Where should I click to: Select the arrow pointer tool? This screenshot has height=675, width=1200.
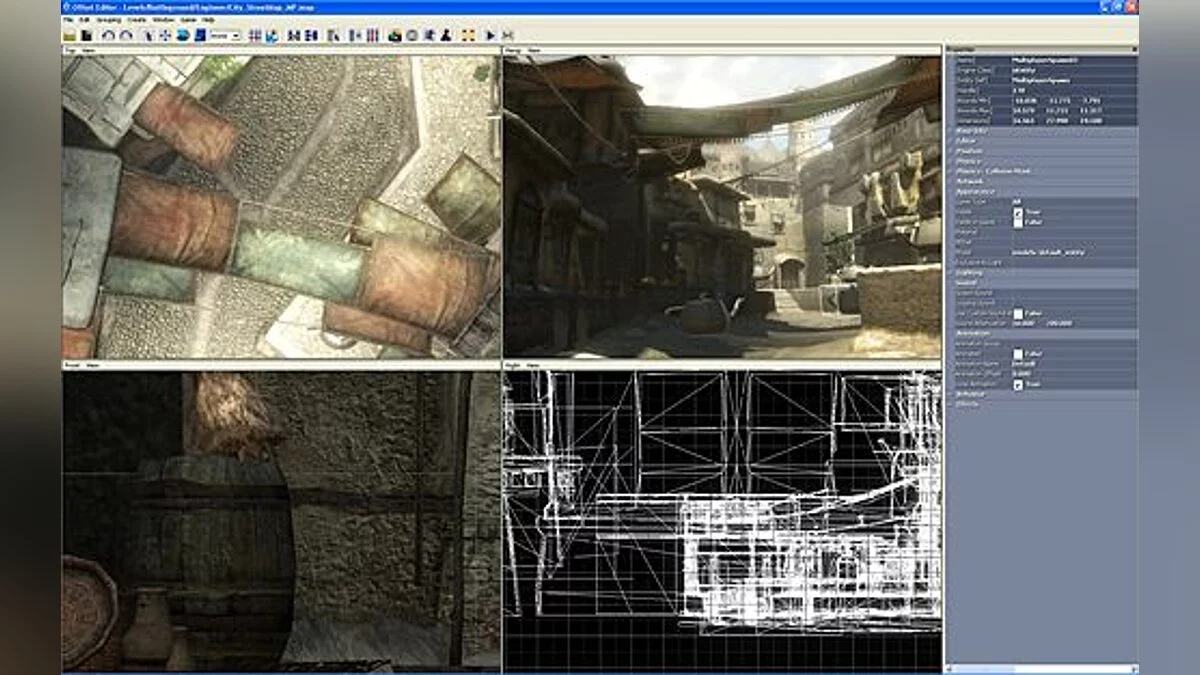(147, 35)
